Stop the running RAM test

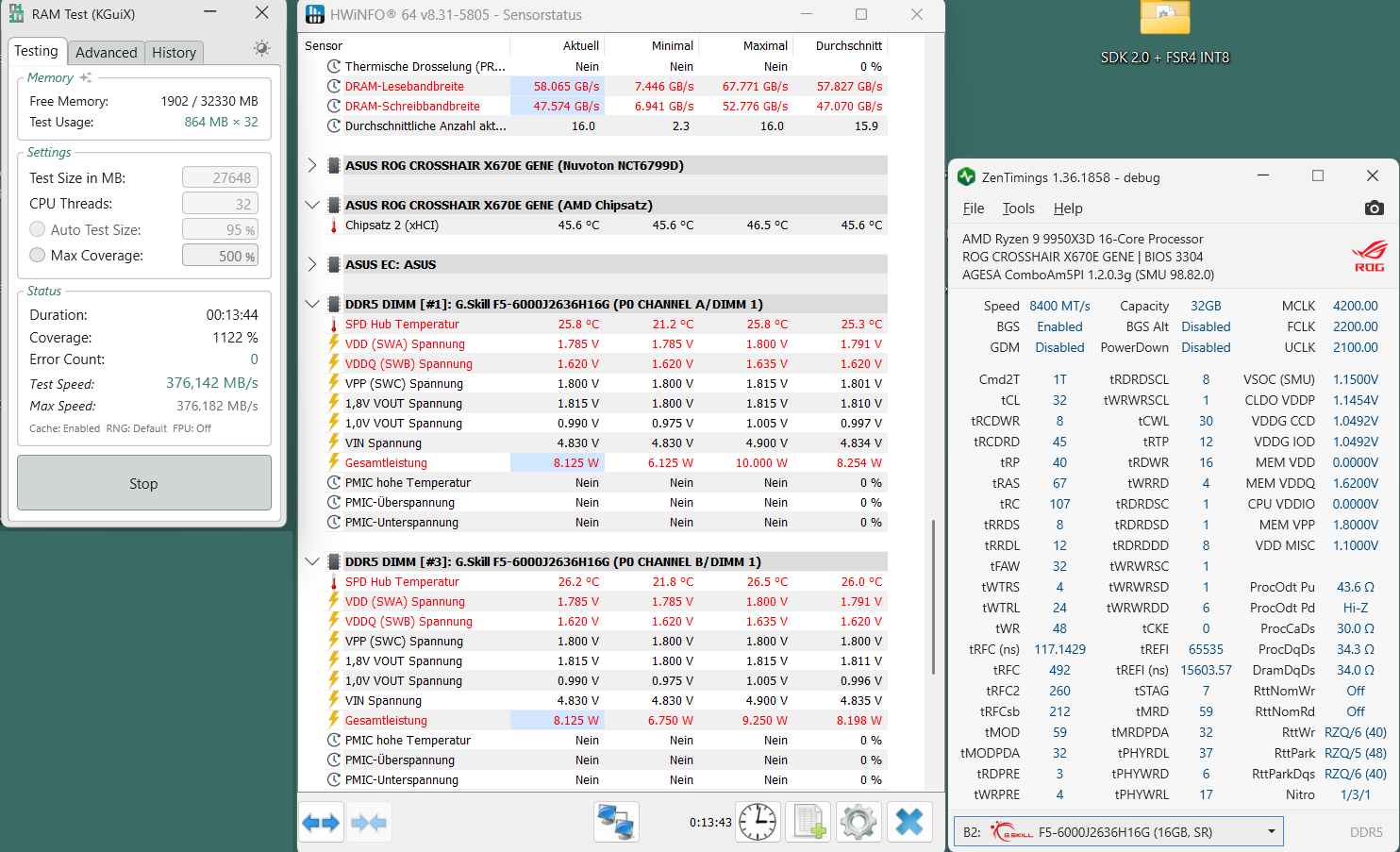click(x=143, y=483)
